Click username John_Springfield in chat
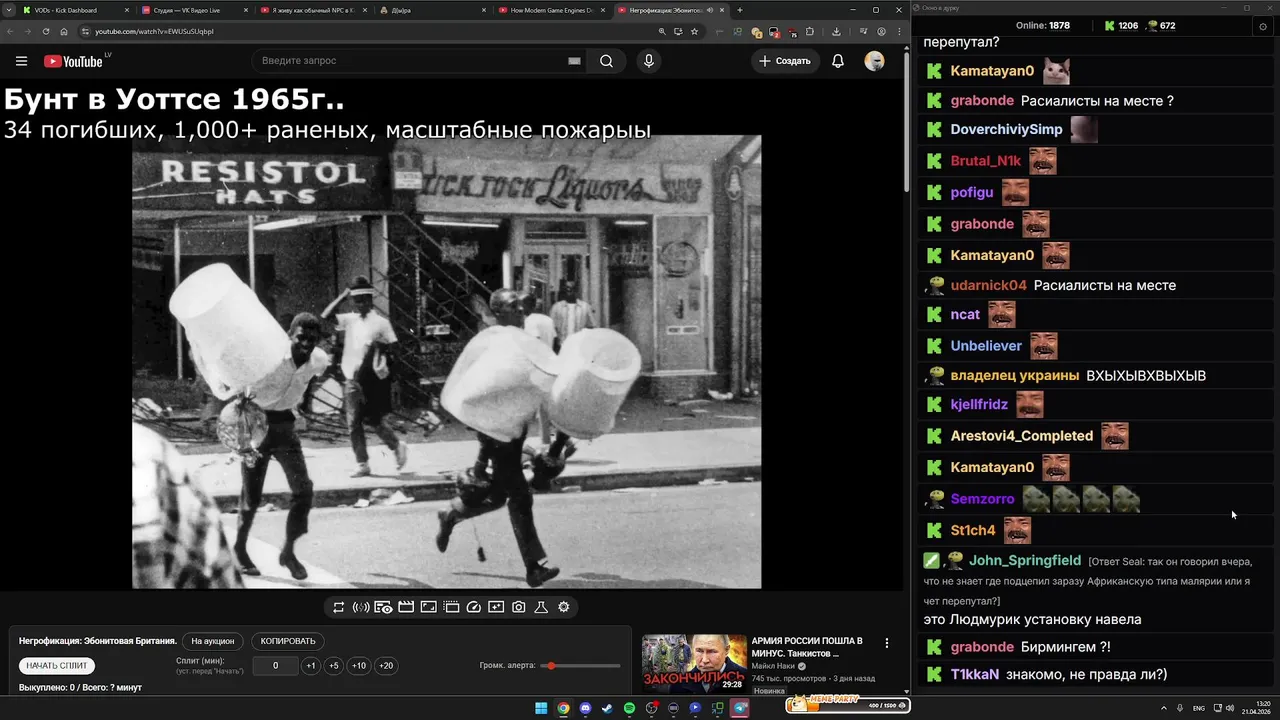The width and height of the screenshot is (1280, 720). tap(1025, 560)
